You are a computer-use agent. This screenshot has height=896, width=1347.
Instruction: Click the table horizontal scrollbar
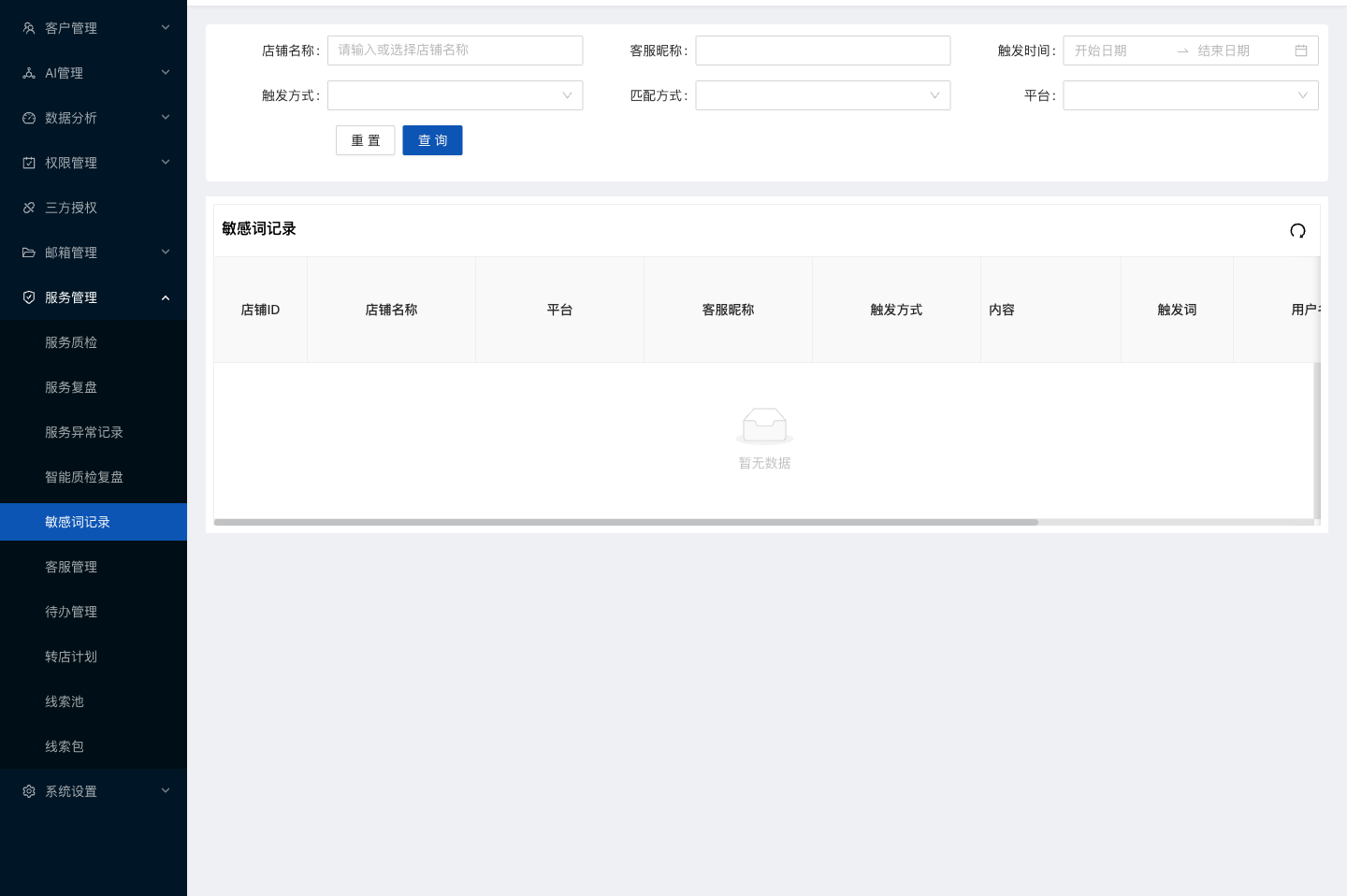[x=626, y=522]
